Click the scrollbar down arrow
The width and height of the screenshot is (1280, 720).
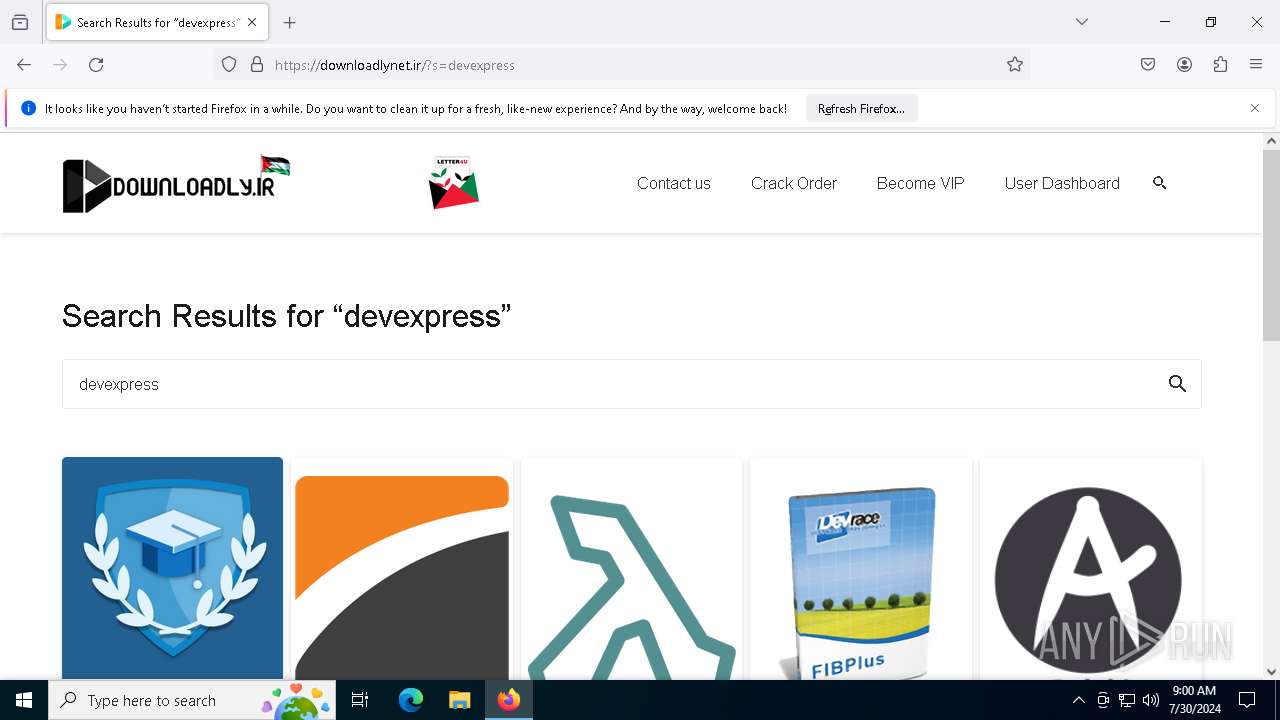(1271, 672)
